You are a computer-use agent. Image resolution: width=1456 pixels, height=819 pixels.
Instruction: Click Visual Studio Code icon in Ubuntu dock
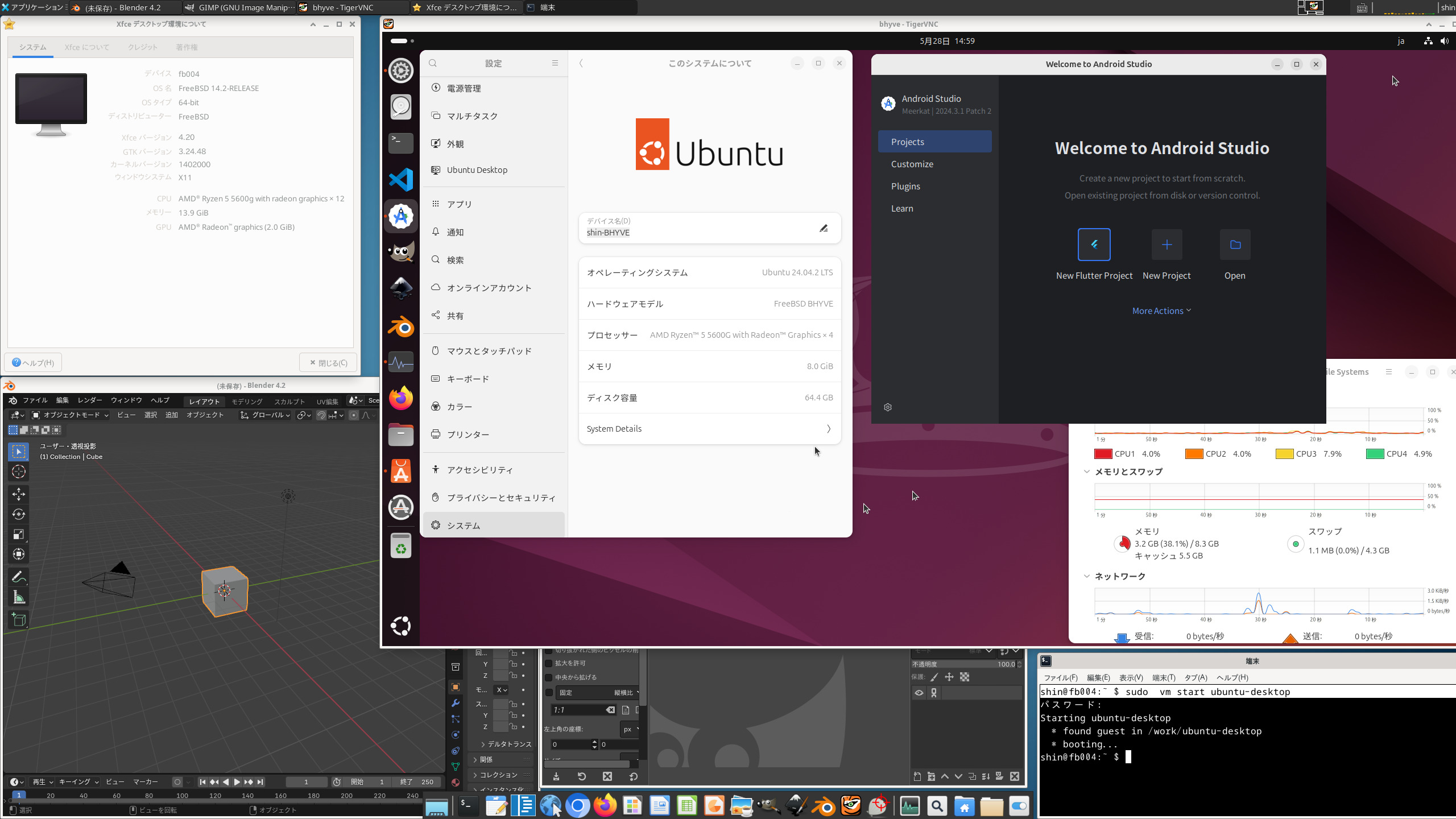tap(401, 180)
